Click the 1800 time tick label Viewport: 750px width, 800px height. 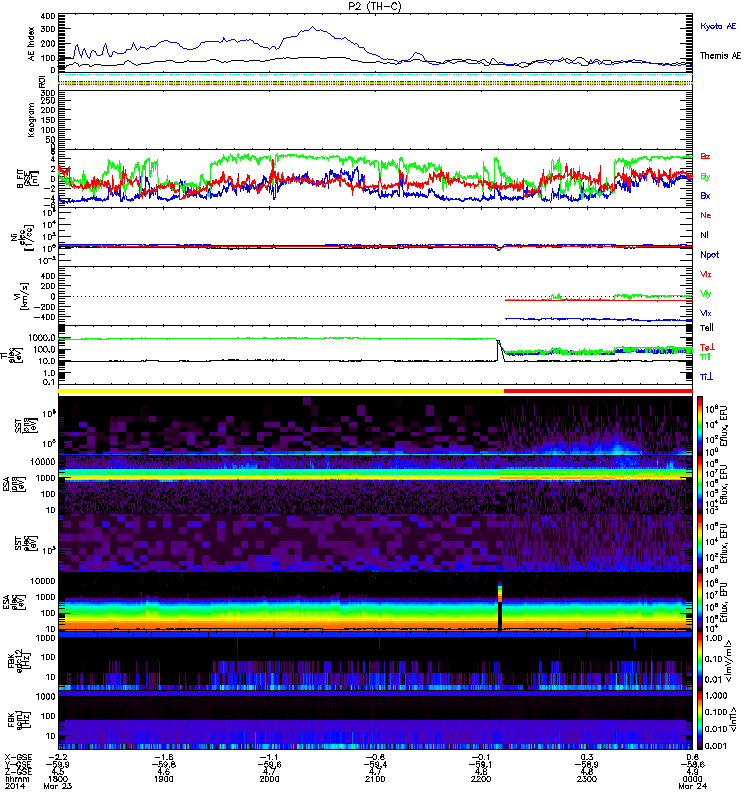[58, 779]
